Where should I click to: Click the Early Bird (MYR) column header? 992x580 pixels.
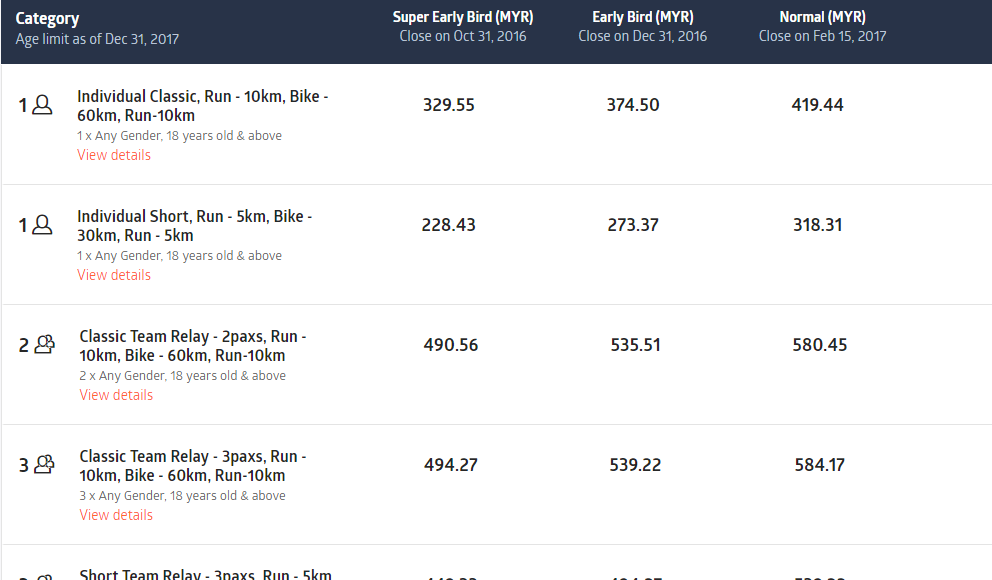coord(642,17)
